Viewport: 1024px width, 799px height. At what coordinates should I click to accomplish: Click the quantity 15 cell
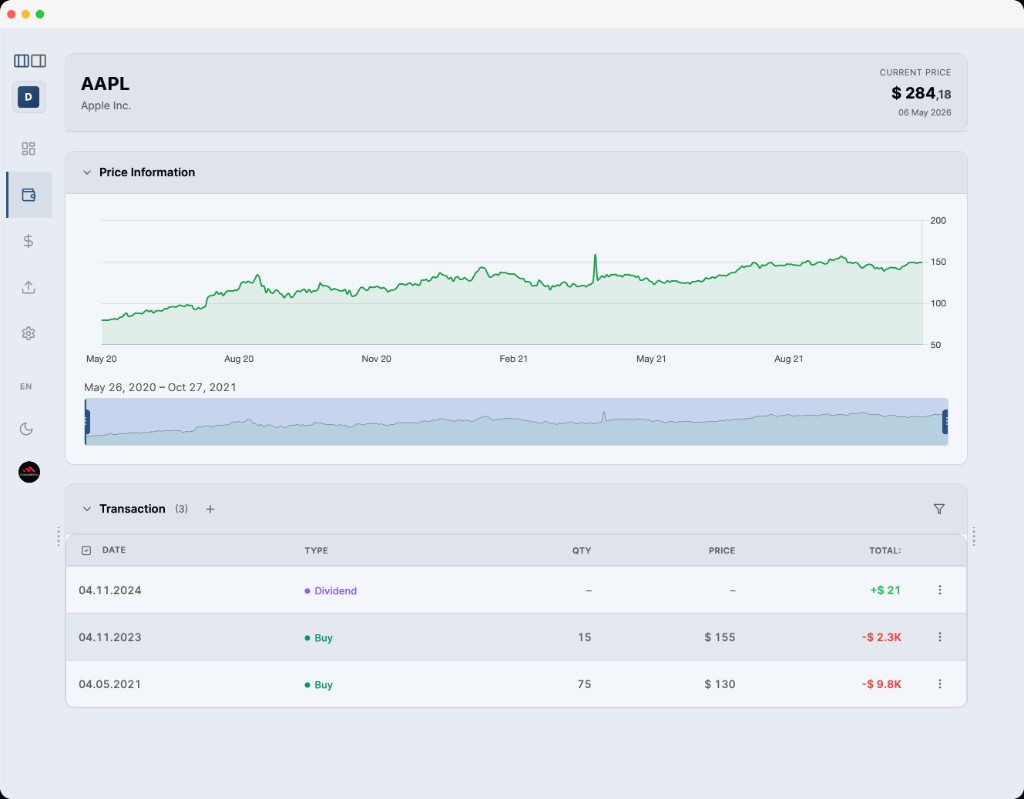click(584, 638)
